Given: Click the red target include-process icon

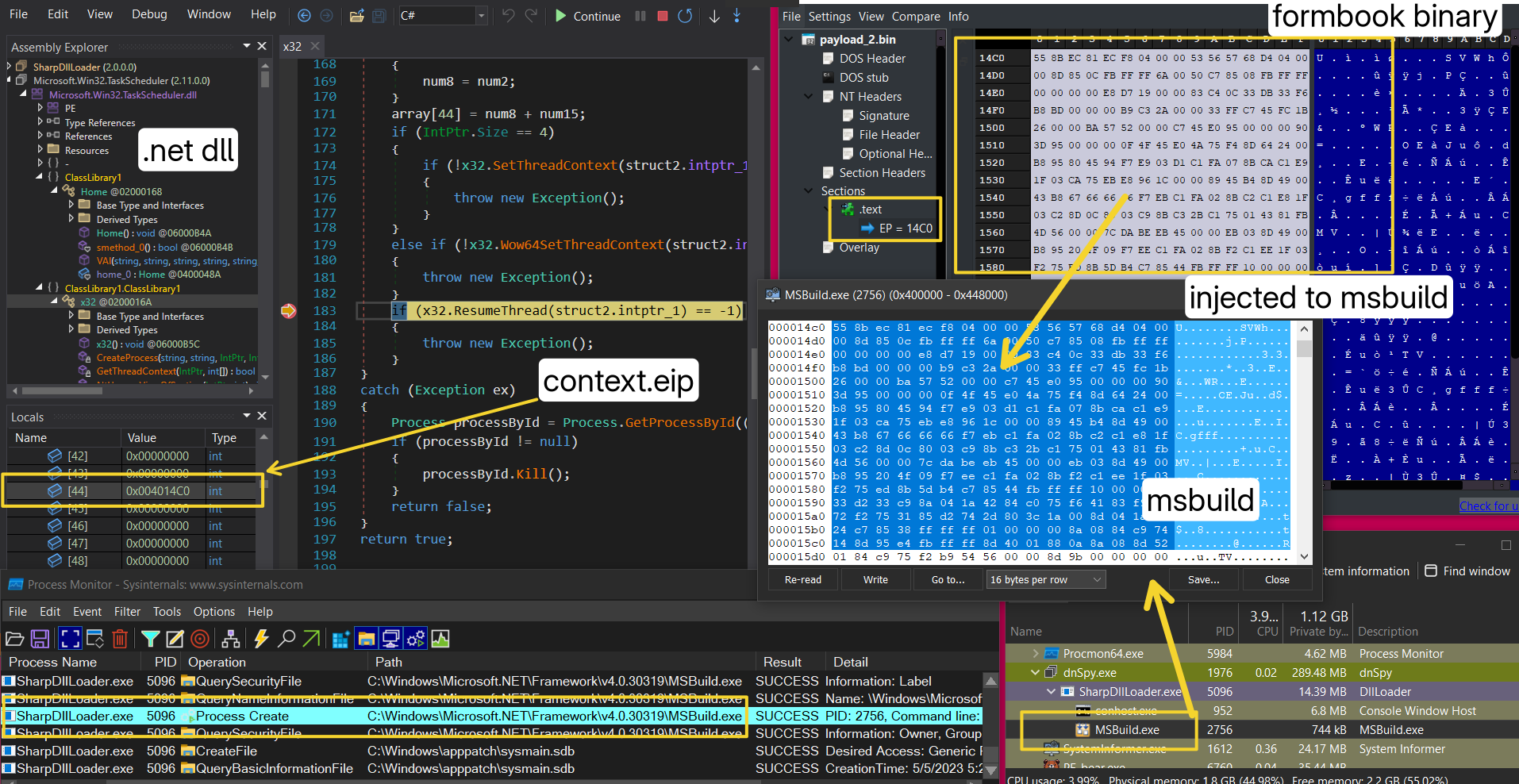Looking at the screenshot, I should pos(200,639).
